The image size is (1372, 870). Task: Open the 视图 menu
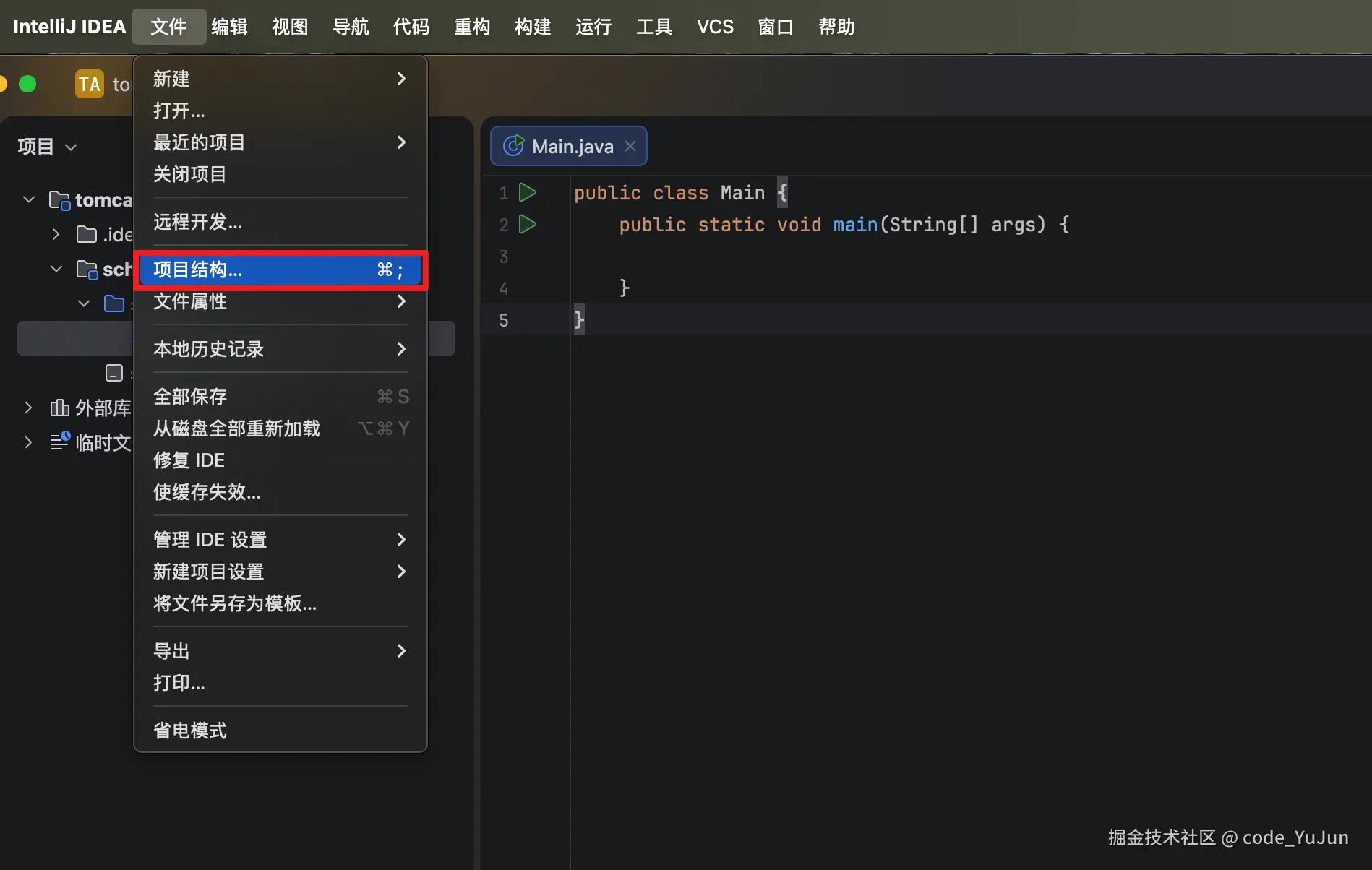pyautogui.click(x=290, y=27)
